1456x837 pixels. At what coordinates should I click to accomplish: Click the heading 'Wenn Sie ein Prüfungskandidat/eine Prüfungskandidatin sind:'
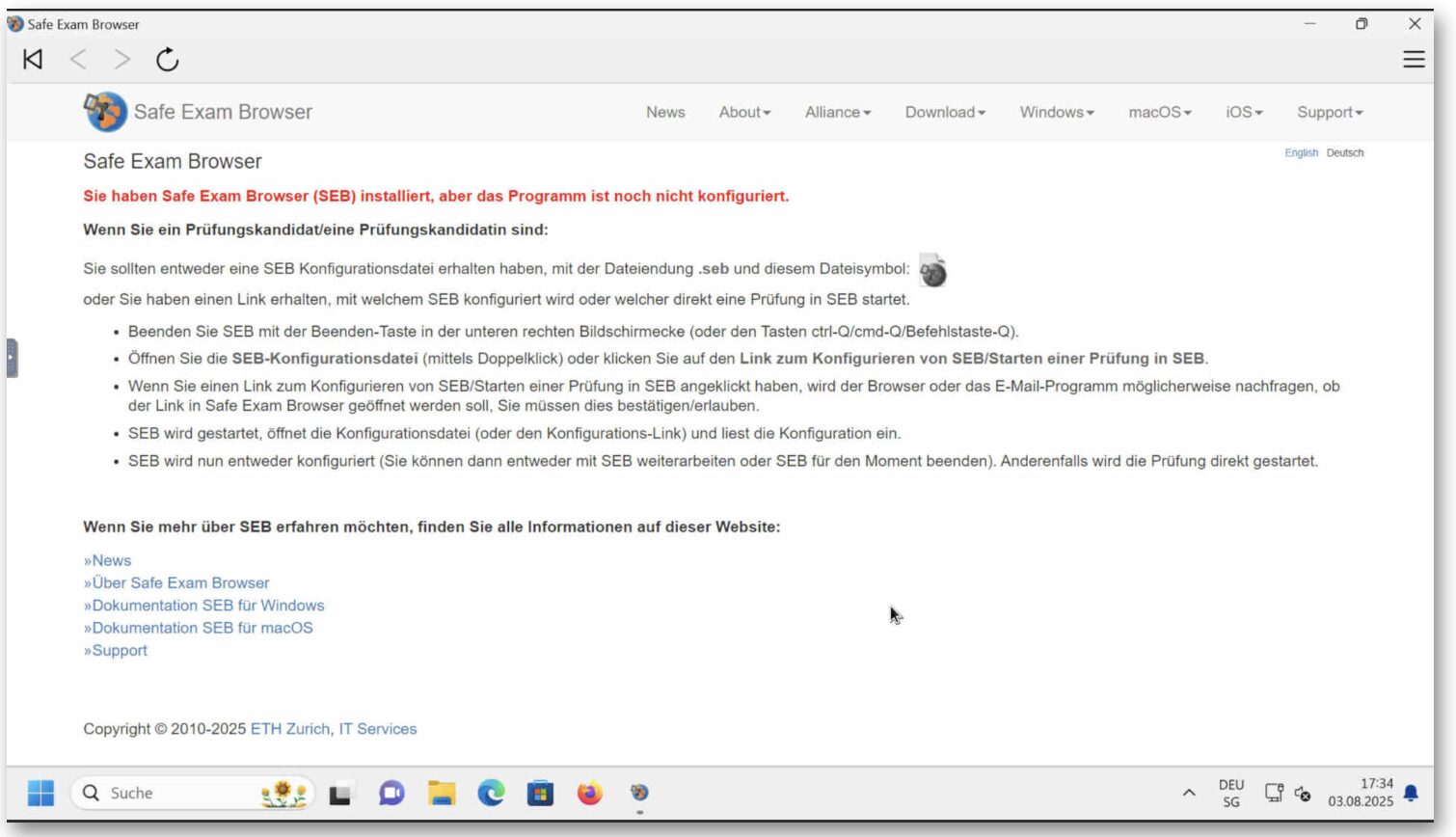click(x=315, y=229)
